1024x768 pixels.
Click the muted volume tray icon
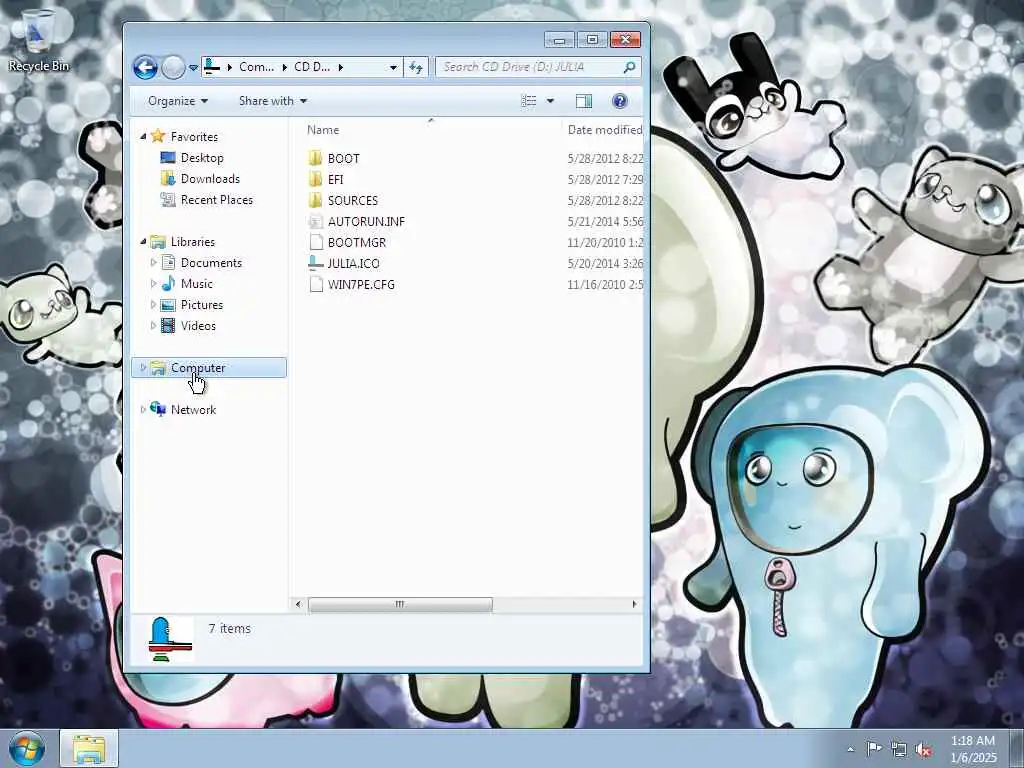click(923, 749)
